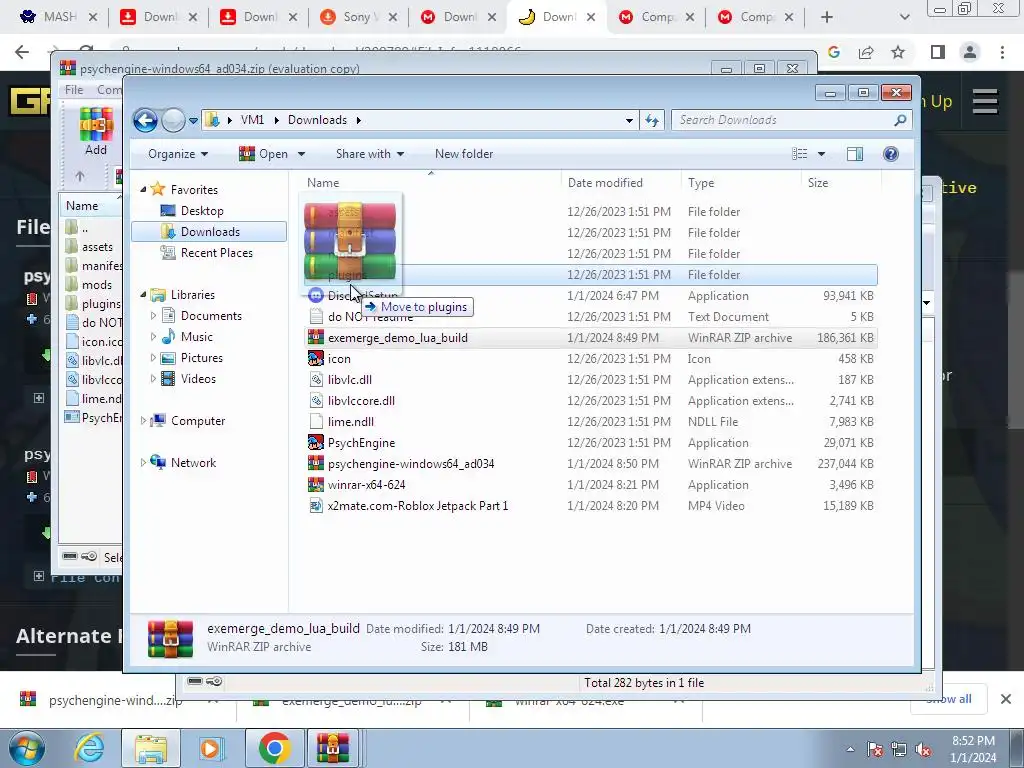
Task: Select the x2mate.com-Roblox Jetpack Part 1 video
Action: click(x=417, y=505)
